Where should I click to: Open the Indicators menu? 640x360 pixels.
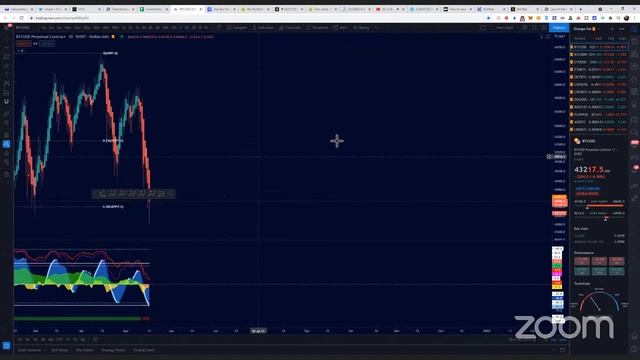(263, 27)
